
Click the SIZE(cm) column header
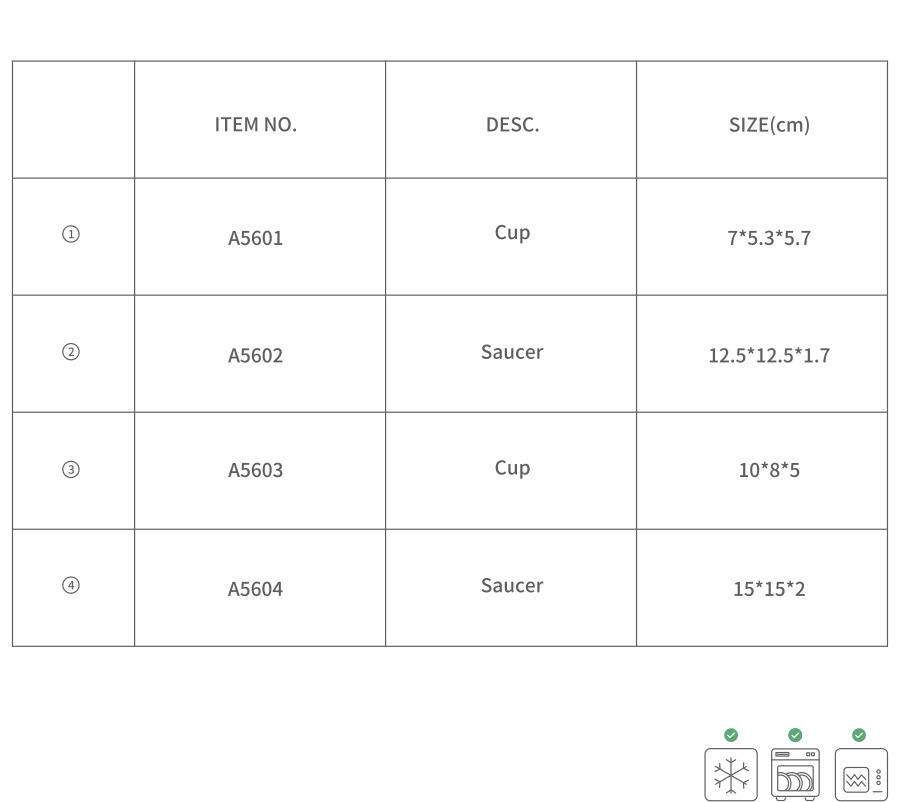[769, 125]
